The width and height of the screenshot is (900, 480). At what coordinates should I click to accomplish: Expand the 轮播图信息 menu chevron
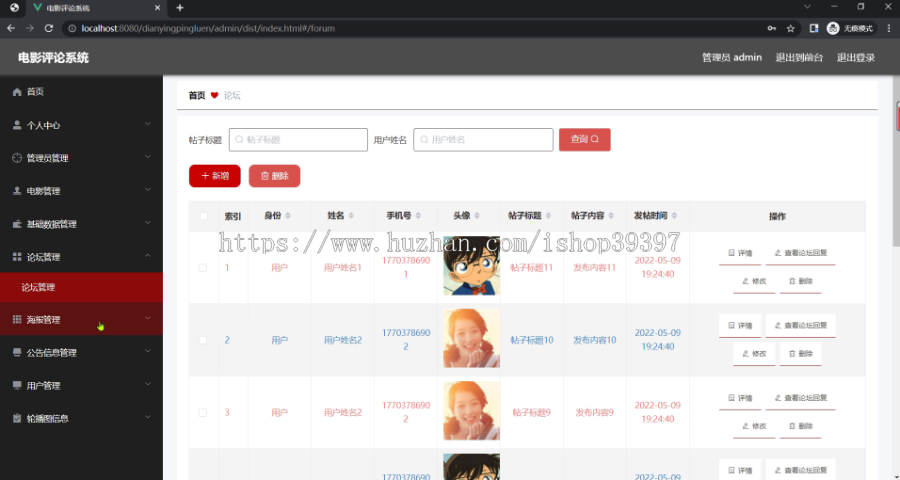click(x=148, y=417)
